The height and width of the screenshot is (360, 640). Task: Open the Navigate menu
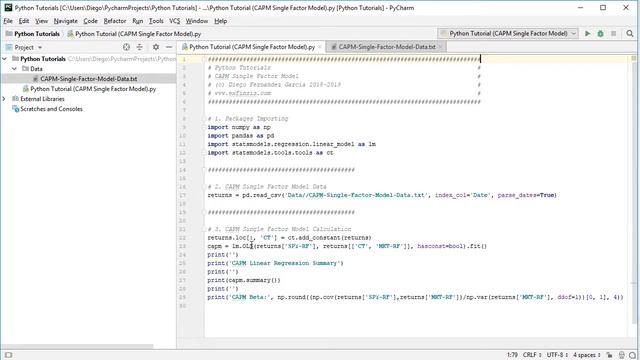click(65, 21)
